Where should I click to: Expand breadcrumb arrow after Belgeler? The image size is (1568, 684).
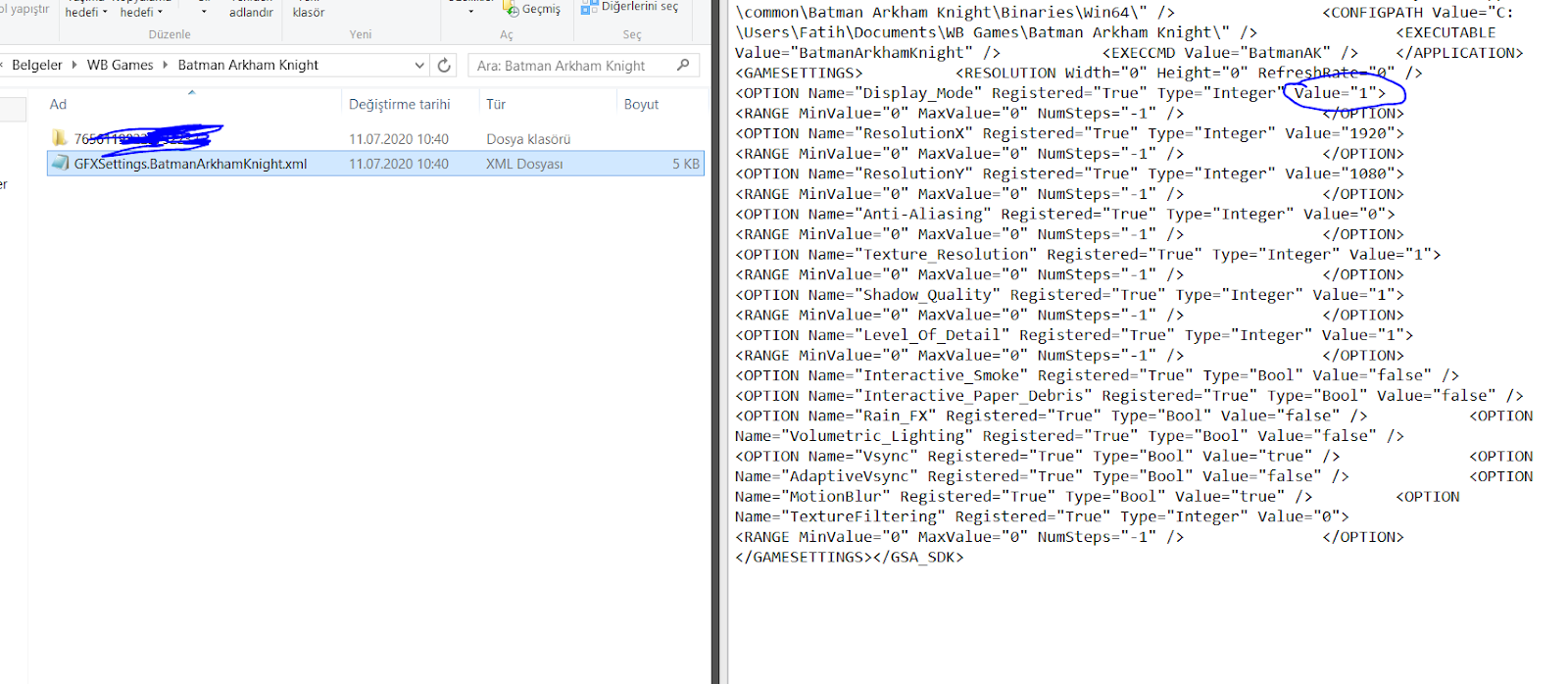pyautogui.click(x=74, y=65)
